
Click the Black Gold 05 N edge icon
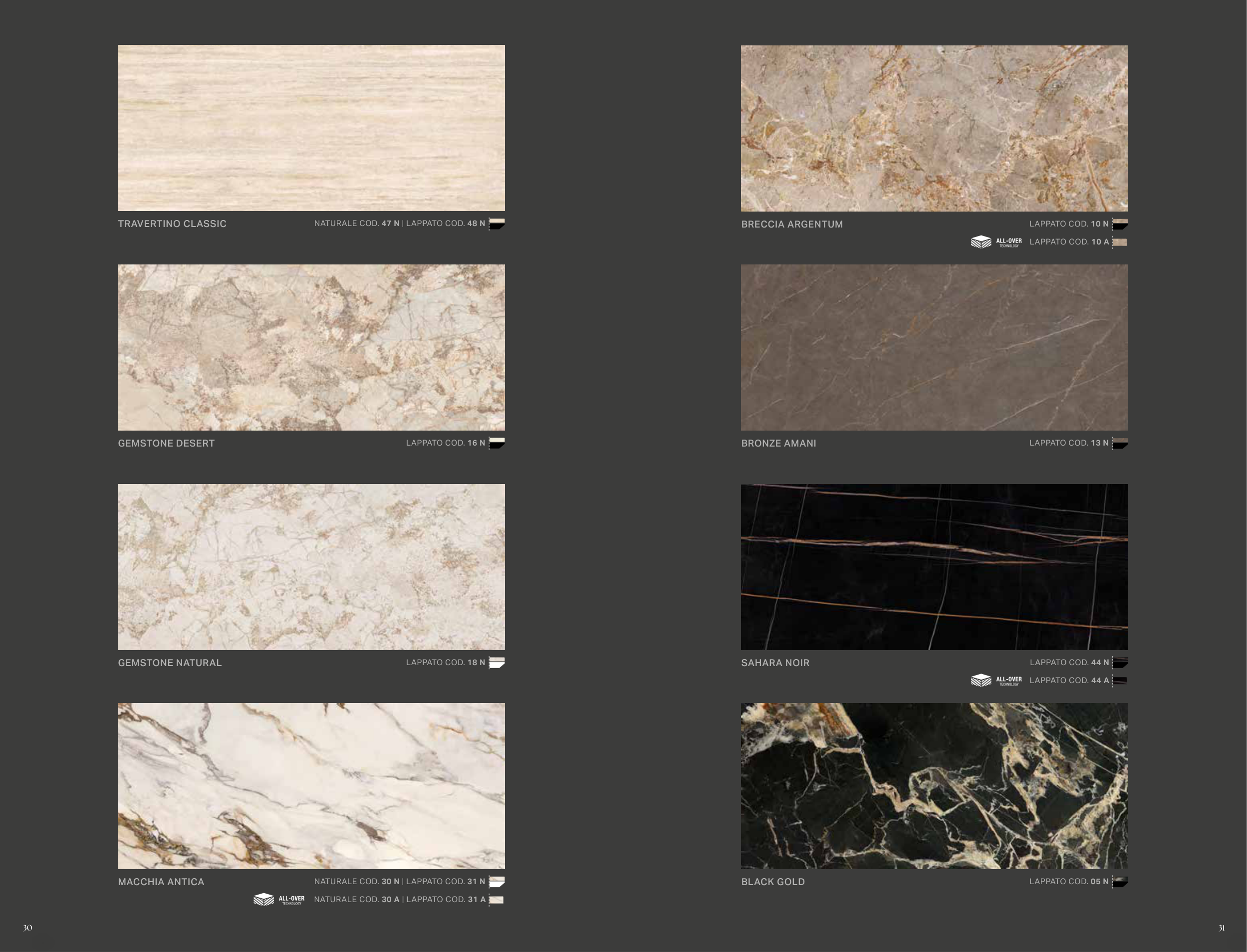1120,881
